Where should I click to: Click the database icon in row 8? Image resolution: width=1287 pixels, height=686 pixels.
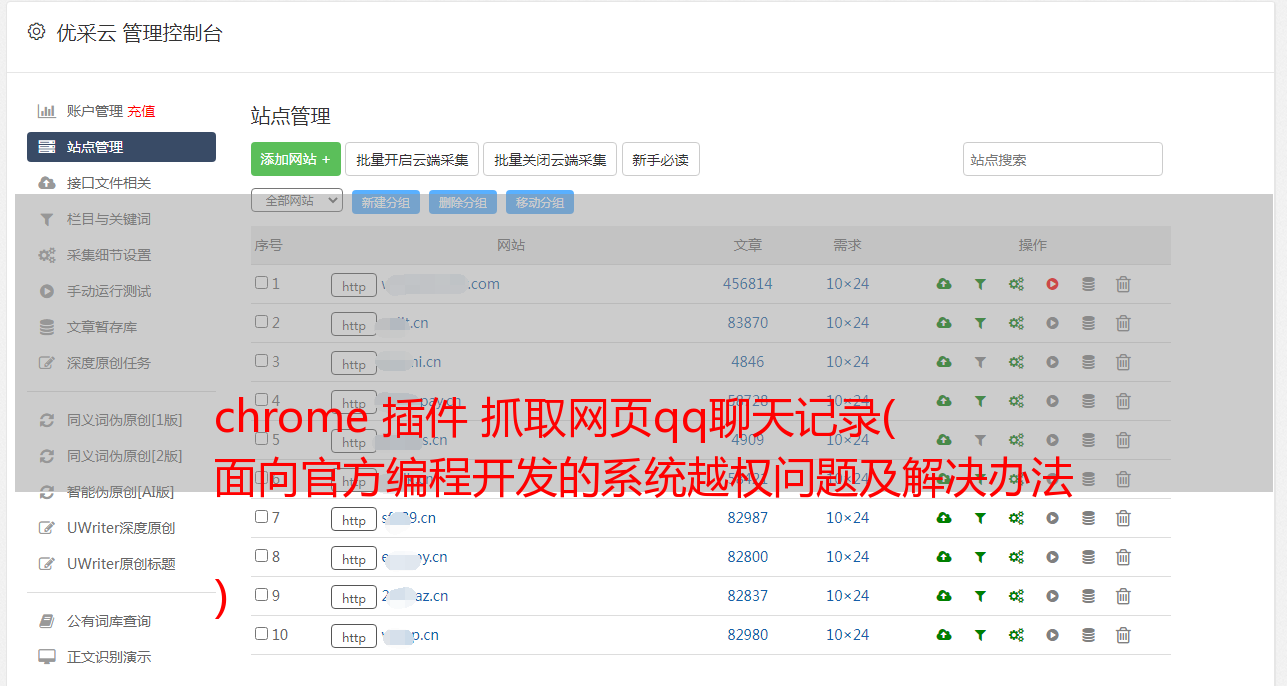click(x=1088, y=557)
